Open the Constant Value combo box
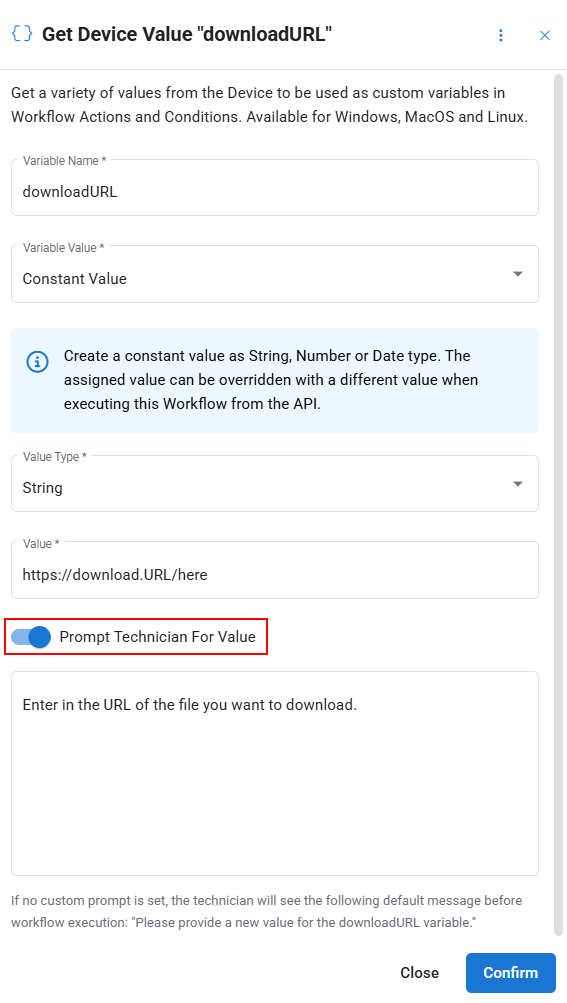567x1003 pixels. 275,274
